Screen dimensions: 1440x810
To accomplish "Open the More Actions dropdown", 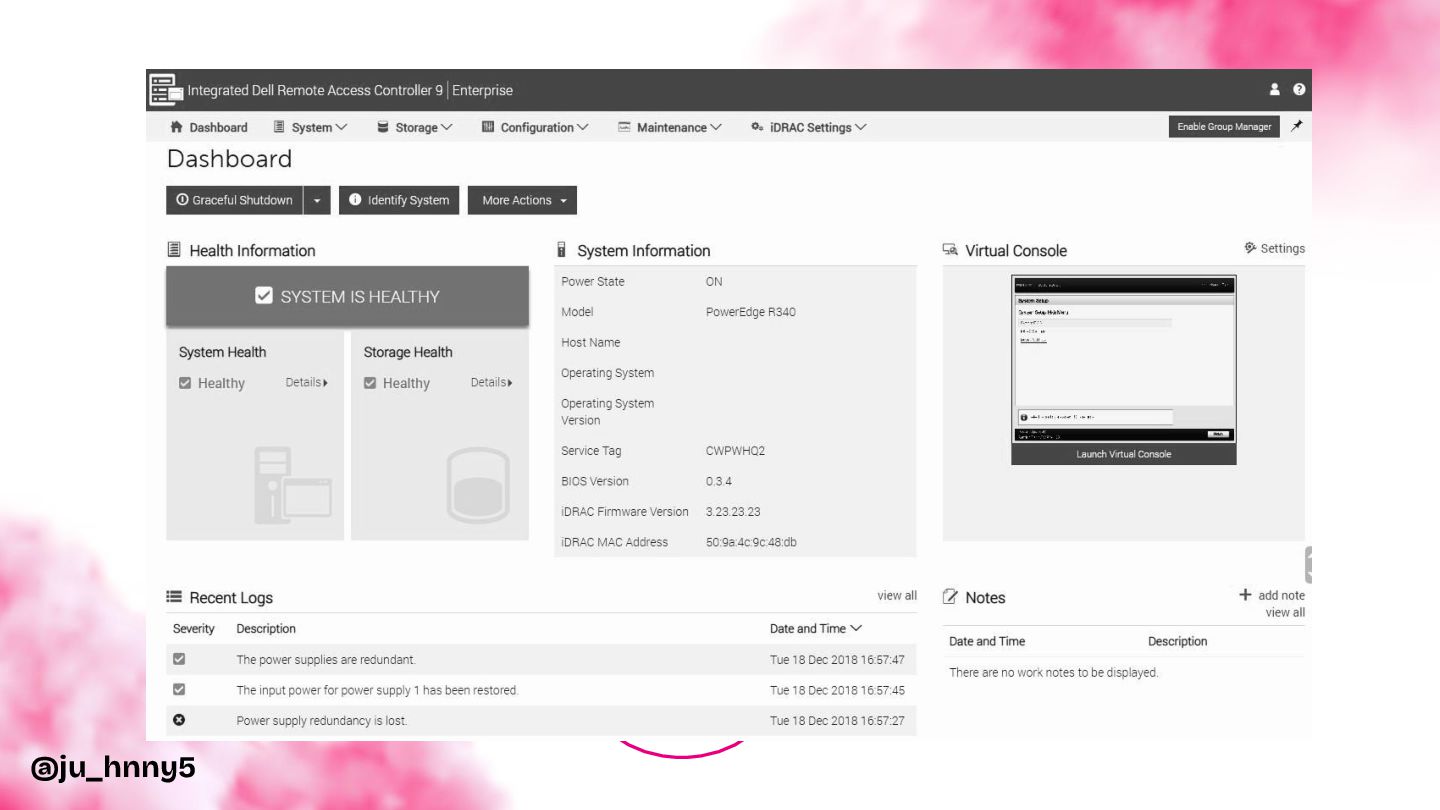I will (522, 200).
